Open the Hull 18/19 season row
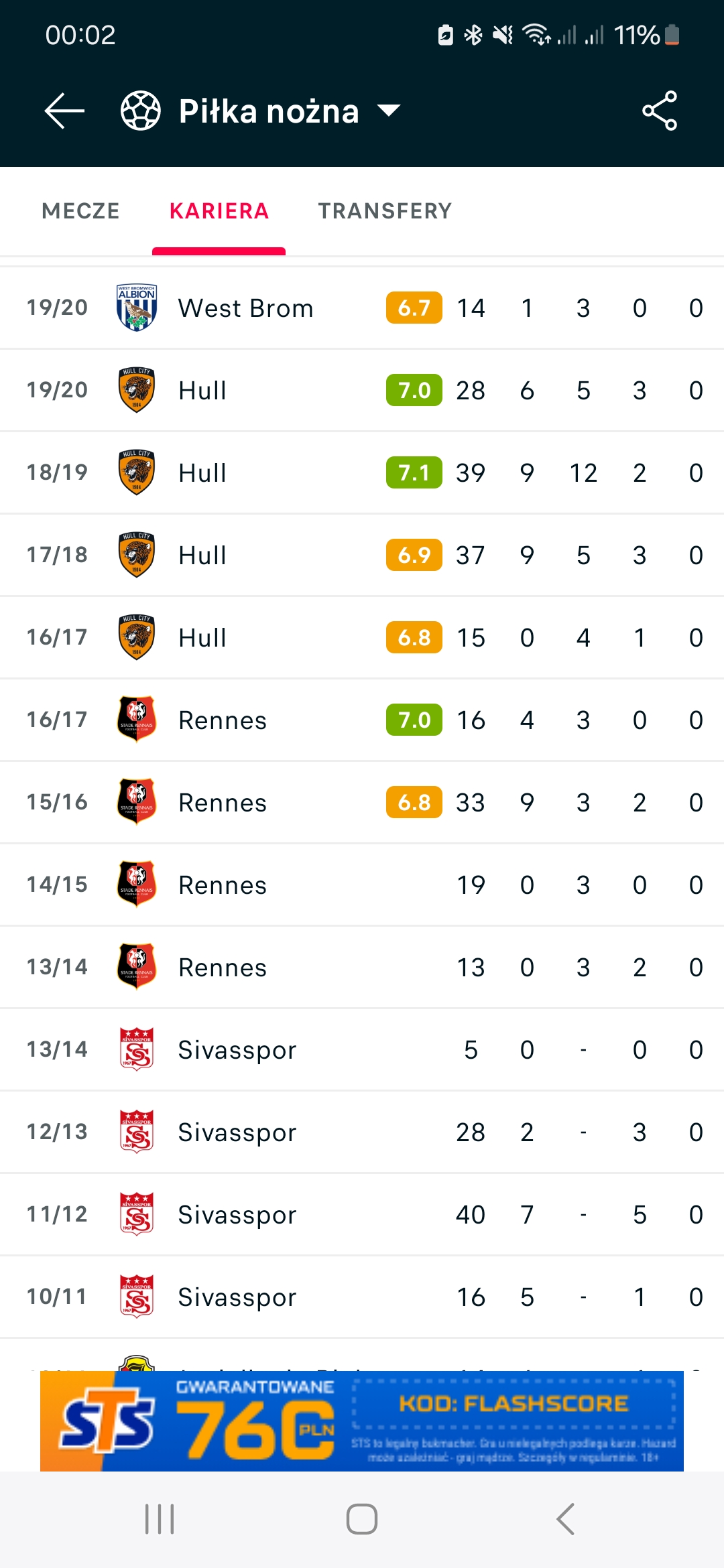 362,473
